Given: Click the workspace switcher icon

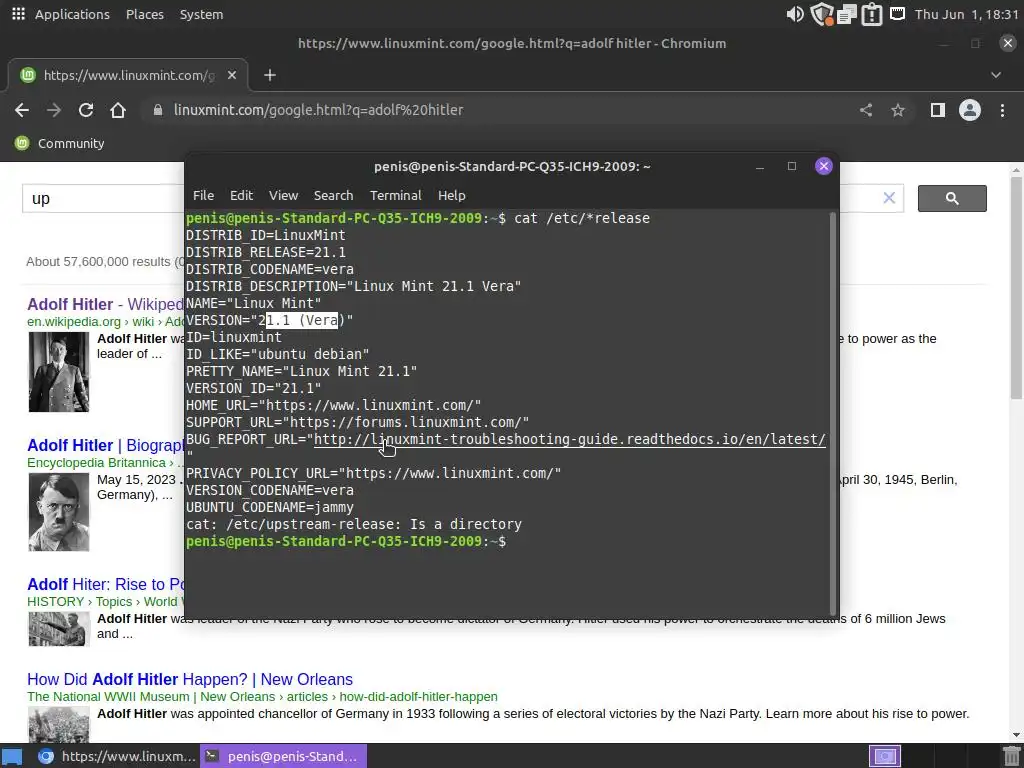Looking at the screenshot, I should pyautogui.click(x=885, y=756).
